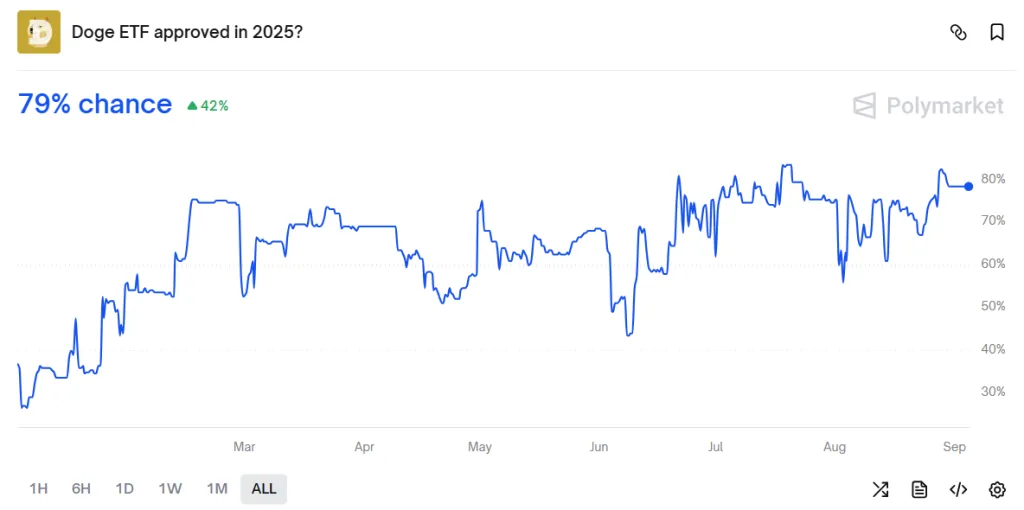Open chart settings gear

[x=997, y=489]
